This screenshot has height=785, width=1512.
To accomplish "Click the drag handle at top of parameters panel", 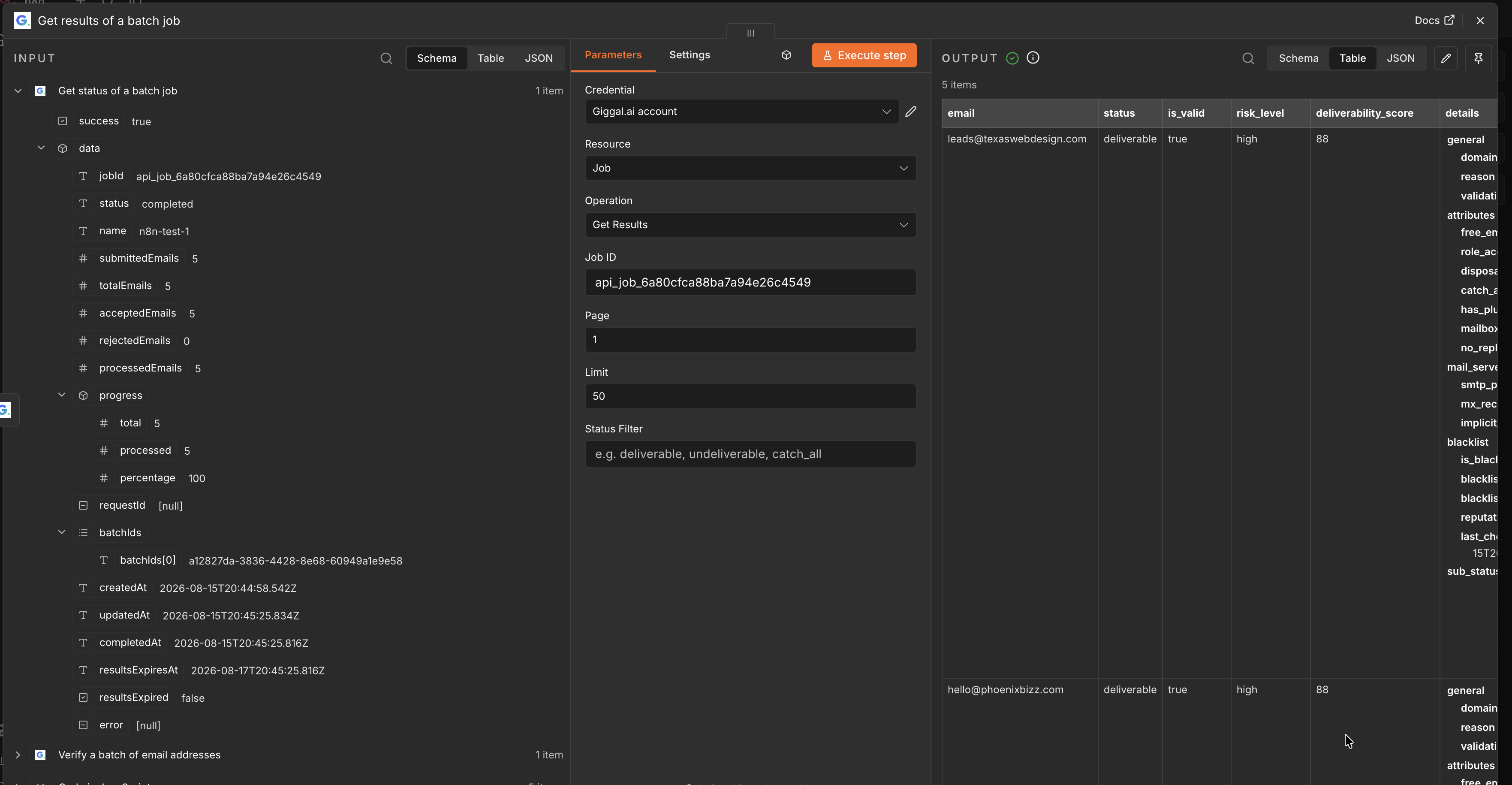I will pyautogui.click(x=751, y=33).
